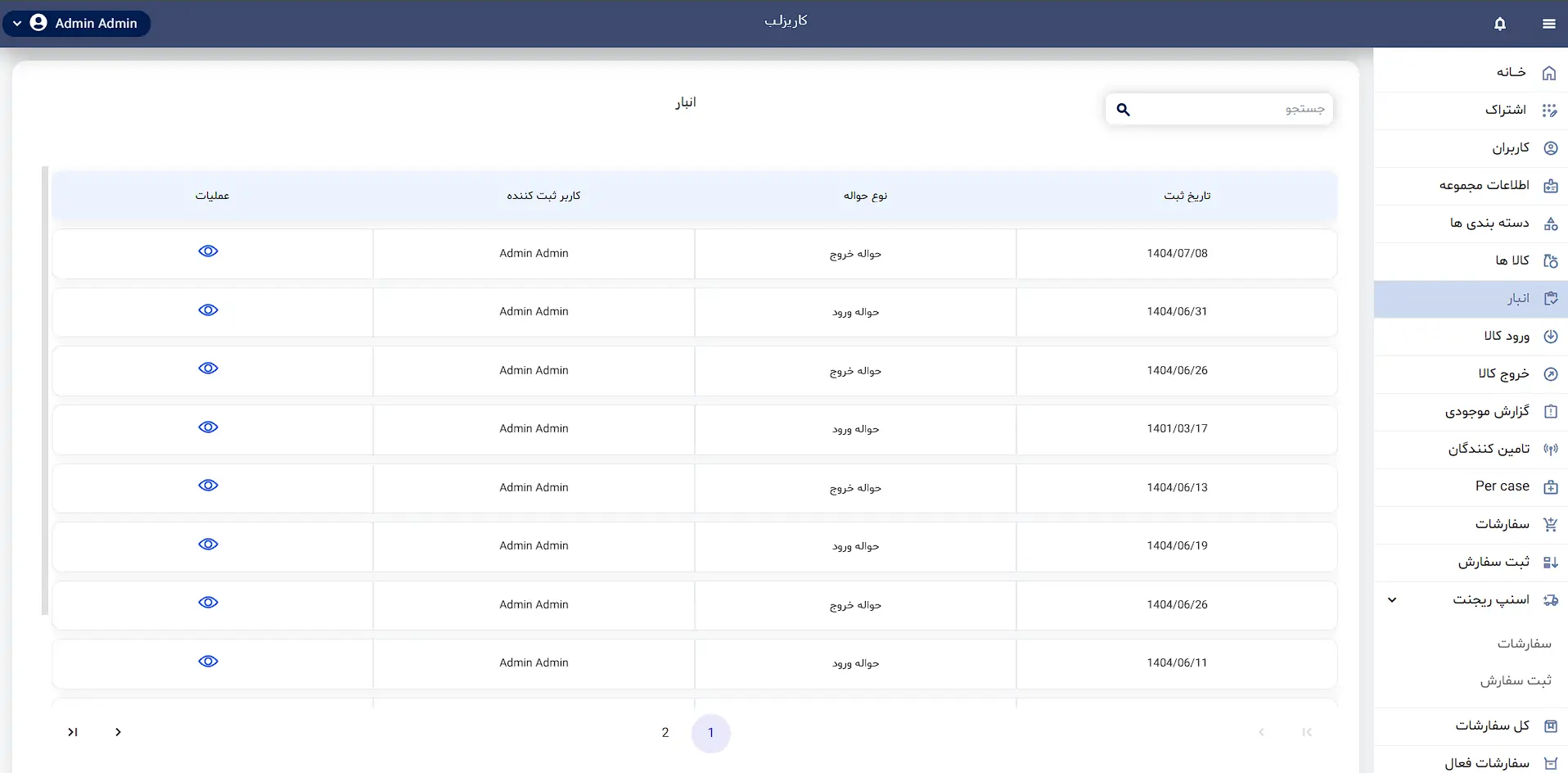Open the notifications bell
Image resolution: width=1568 pixels, height=773 pixels.
tap(1499, 24)
